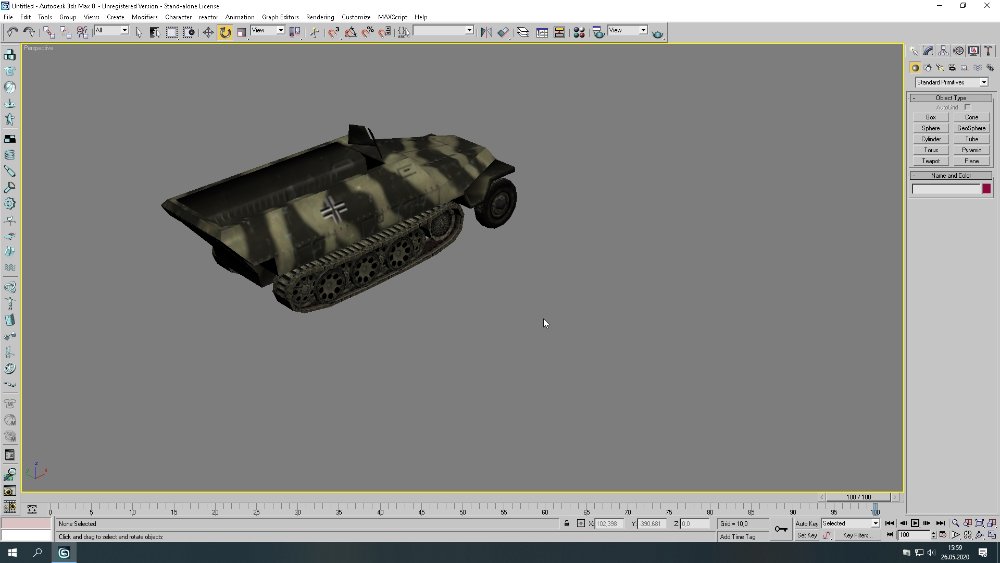Click the Sphere primitive button
This screenshot has height=563, width=1000.
930,128
